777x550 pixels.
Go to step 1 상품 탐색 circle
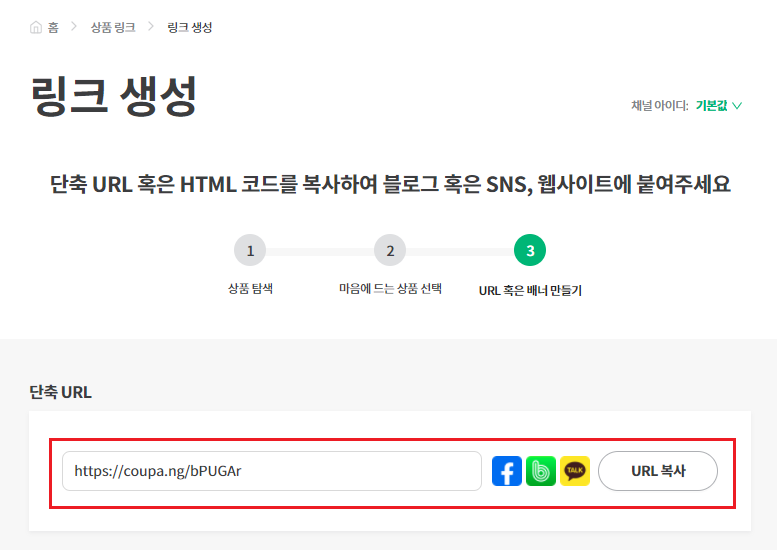250,250
